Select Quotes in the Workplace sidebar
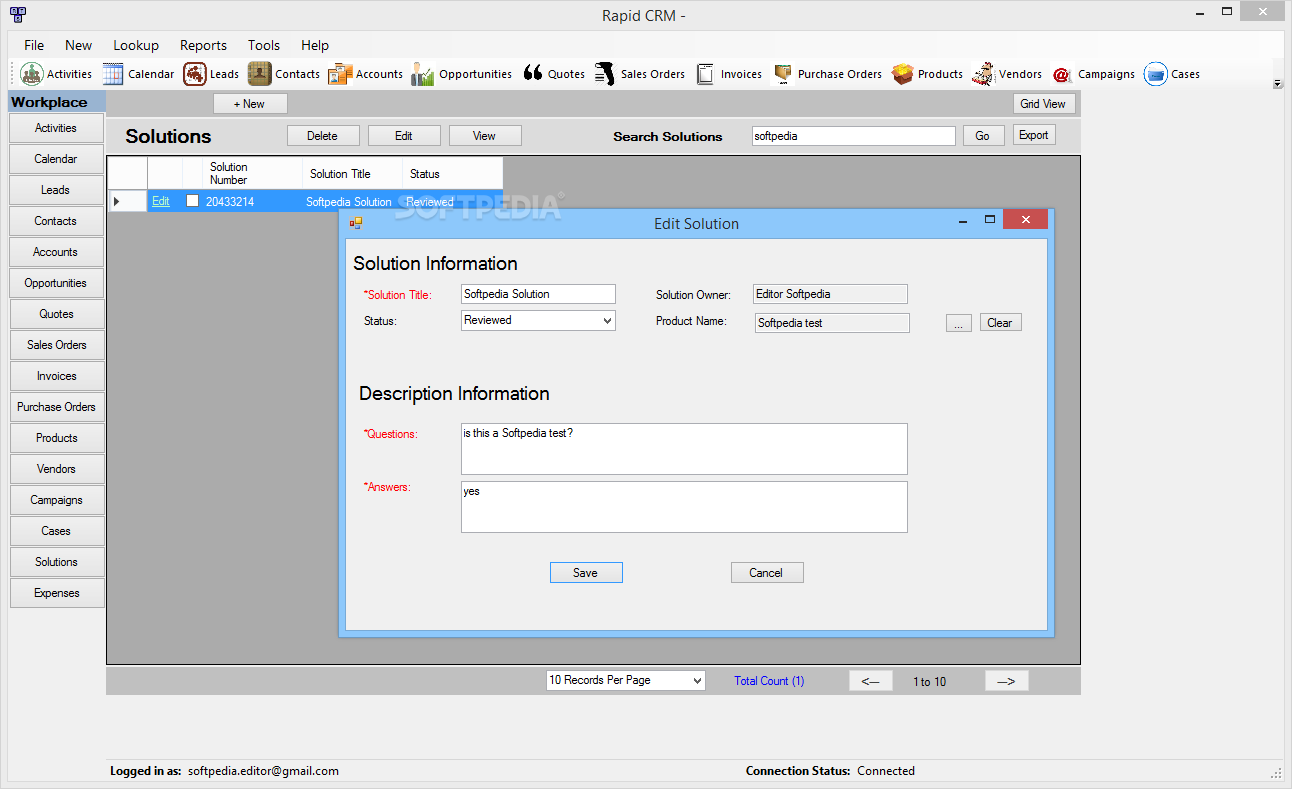The height and width of the screenshot is (789, 1292). pos(56,314)
